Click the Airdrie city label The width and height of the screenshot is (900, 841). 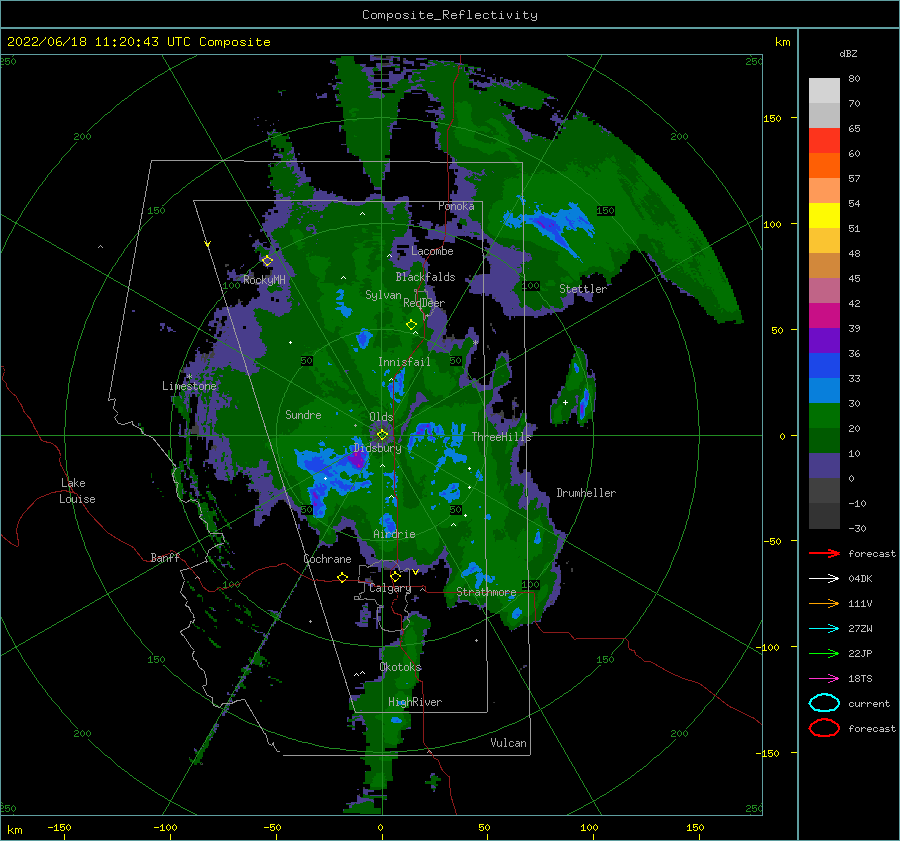(394, 534)
